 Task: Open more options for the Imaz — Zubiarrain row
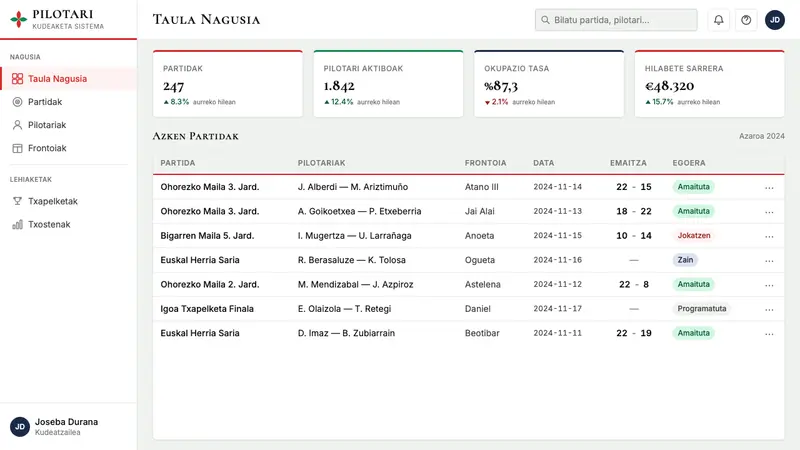[769, 334]
